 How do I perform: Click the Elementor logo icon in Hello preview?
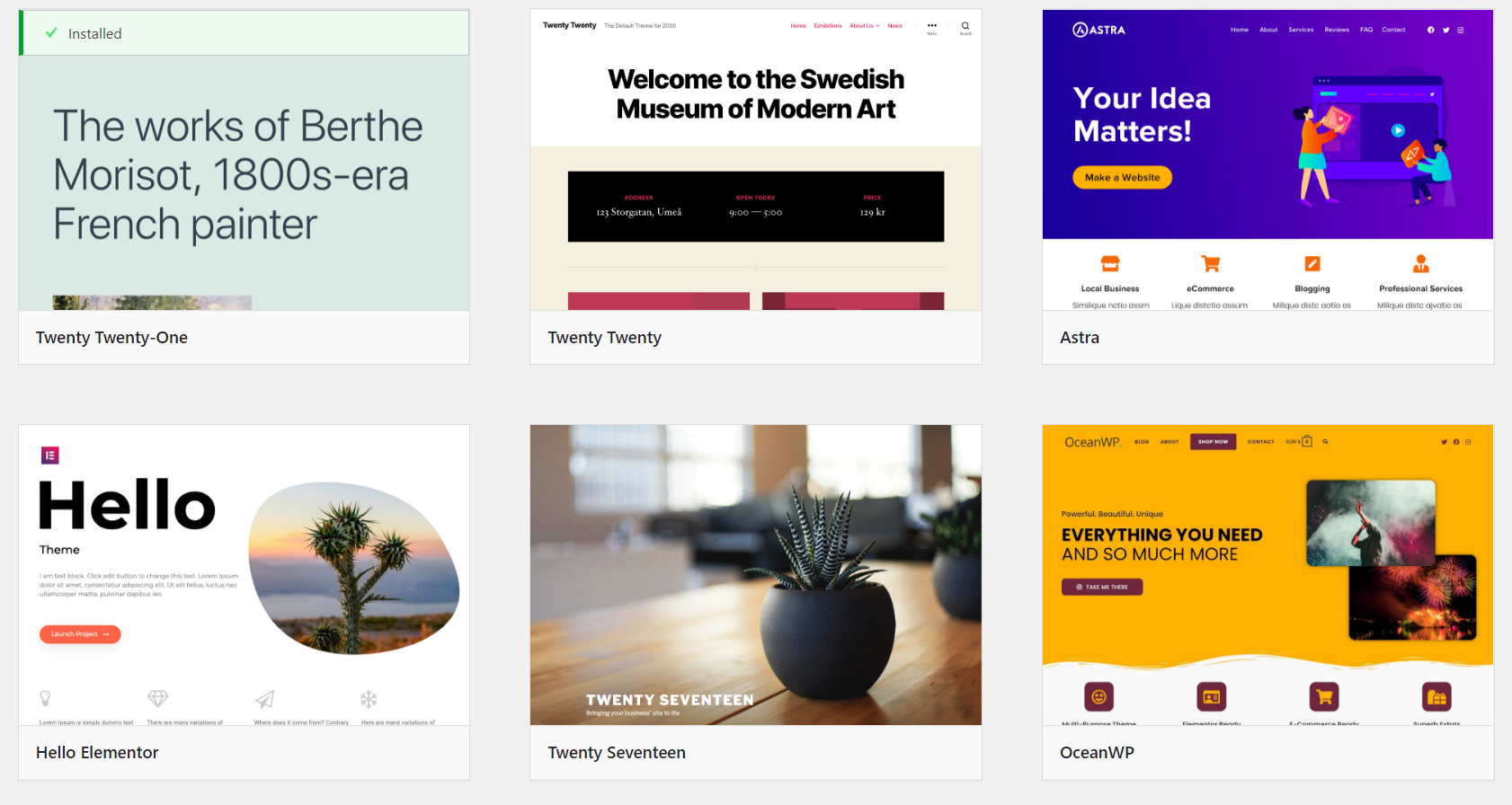pyautogui.click(x=50, y=456)
